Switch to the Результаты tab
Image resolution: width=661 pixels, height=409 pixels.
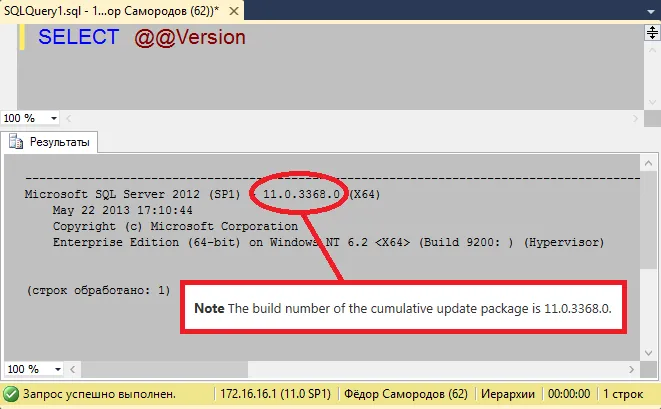[x=49, y=142]
